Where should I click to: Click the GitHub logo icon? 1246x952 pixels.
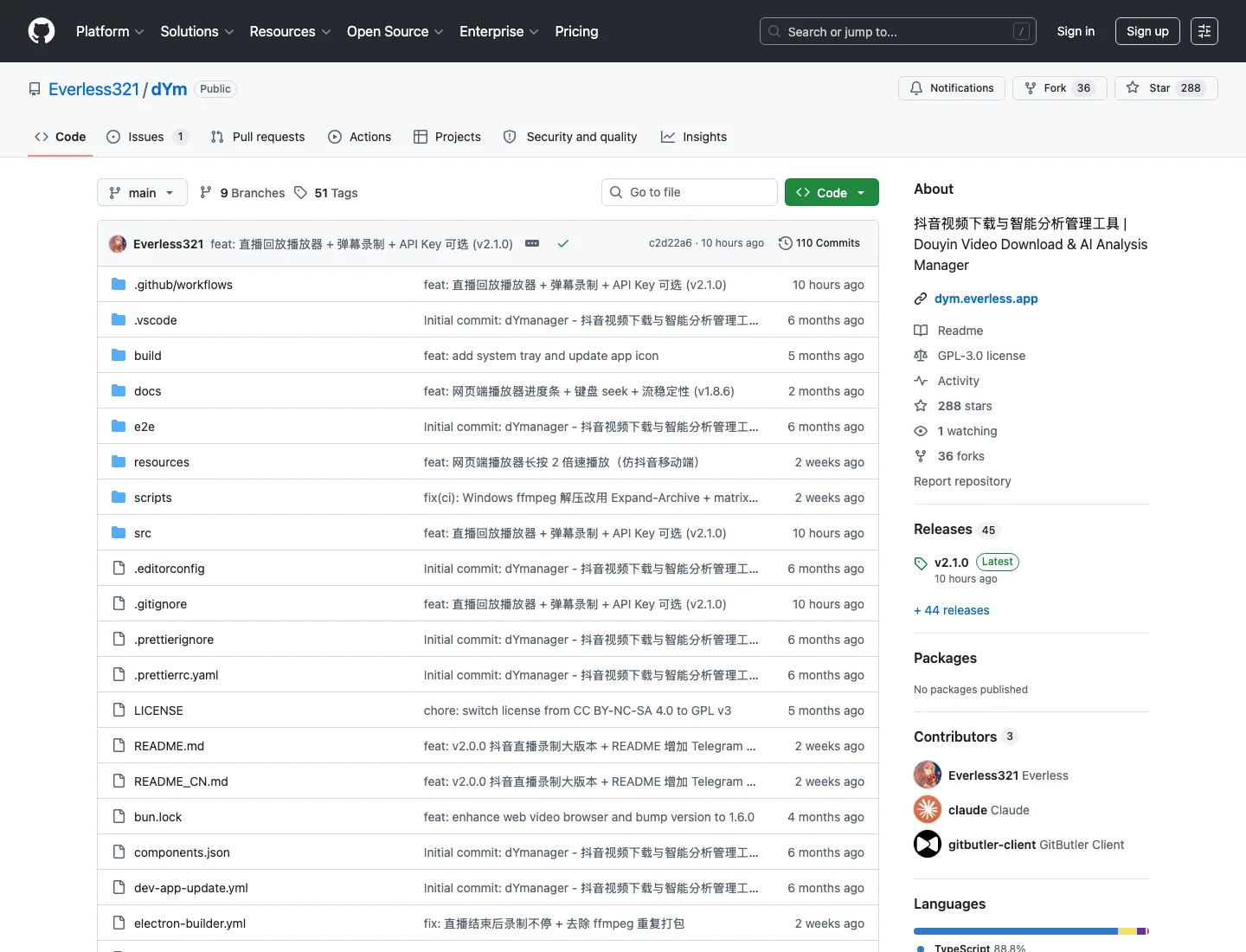(42, 31)
